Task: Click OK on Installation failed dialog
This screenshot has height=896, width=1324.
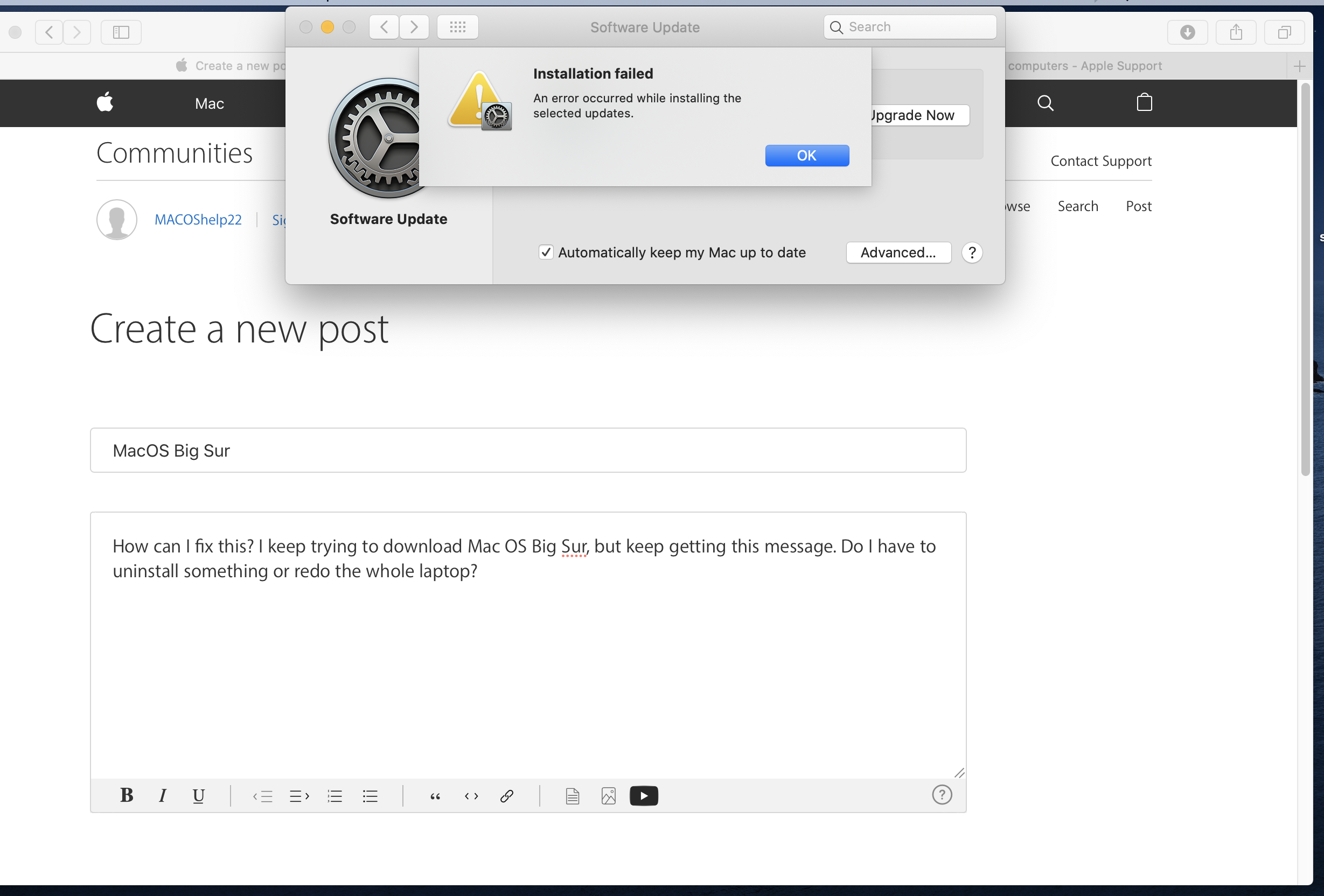Action: [807, 156]
